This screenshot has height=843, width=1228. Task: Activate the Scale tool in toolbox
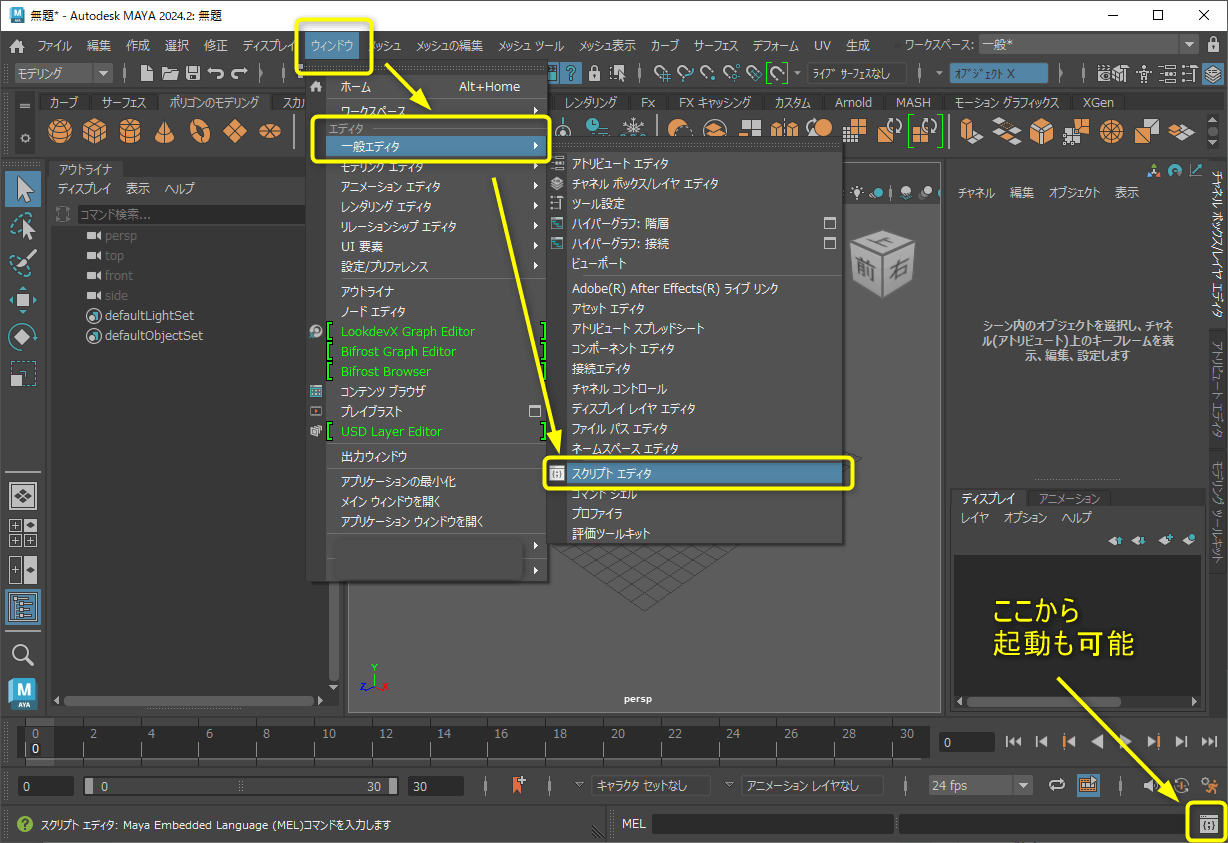tap(23, 374)
